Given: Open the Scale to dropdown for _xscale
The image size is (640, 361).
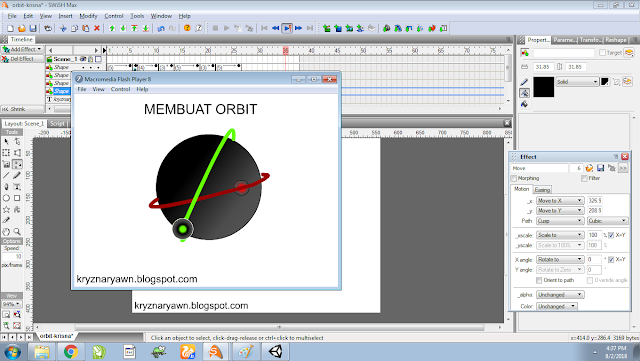Looking at the screenshot, I should click(x=560, y=235).
